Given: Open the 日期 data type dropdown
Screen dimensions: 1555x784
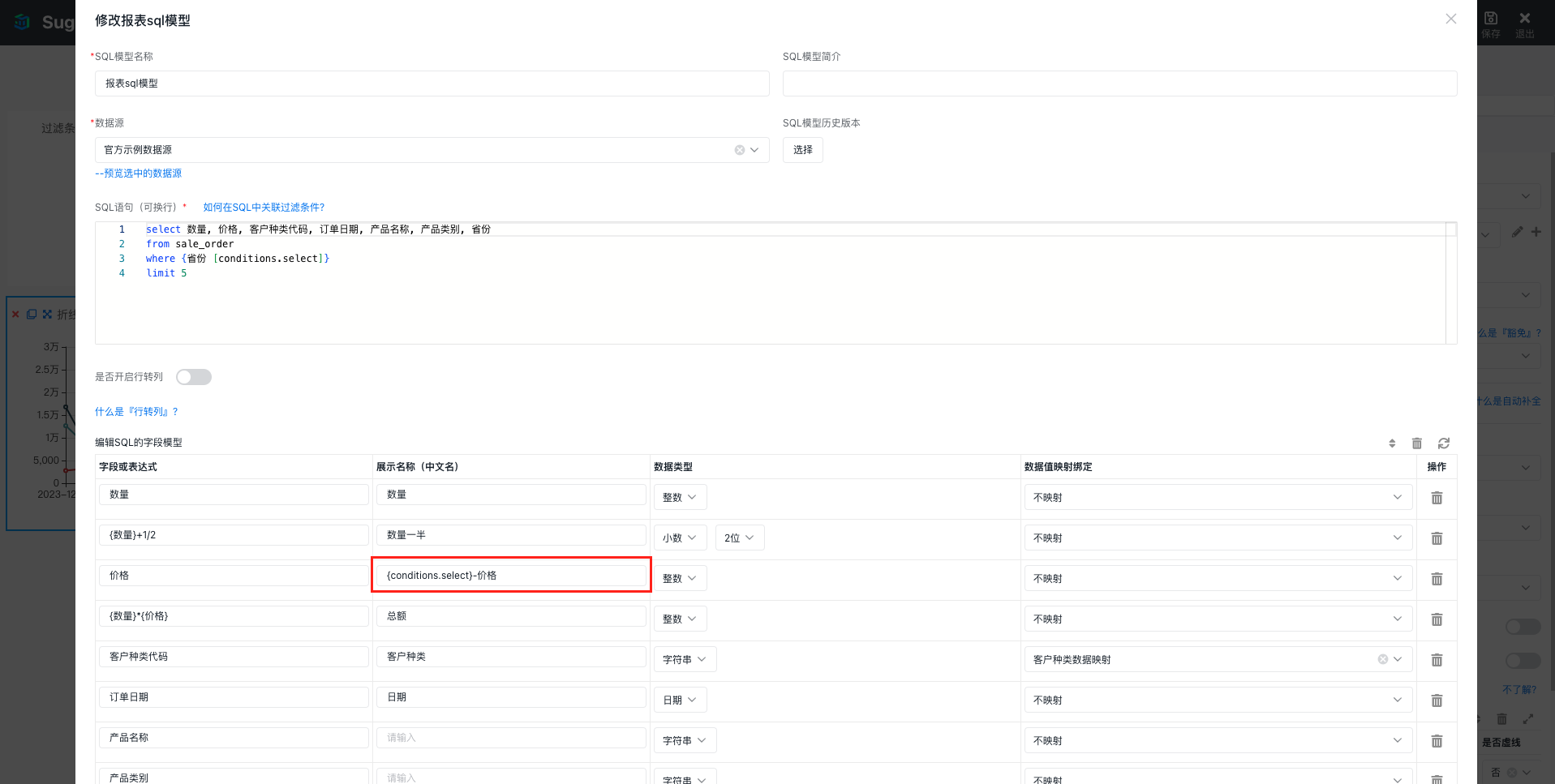Looking at the screenshot, I should click(x=680, y=700).
